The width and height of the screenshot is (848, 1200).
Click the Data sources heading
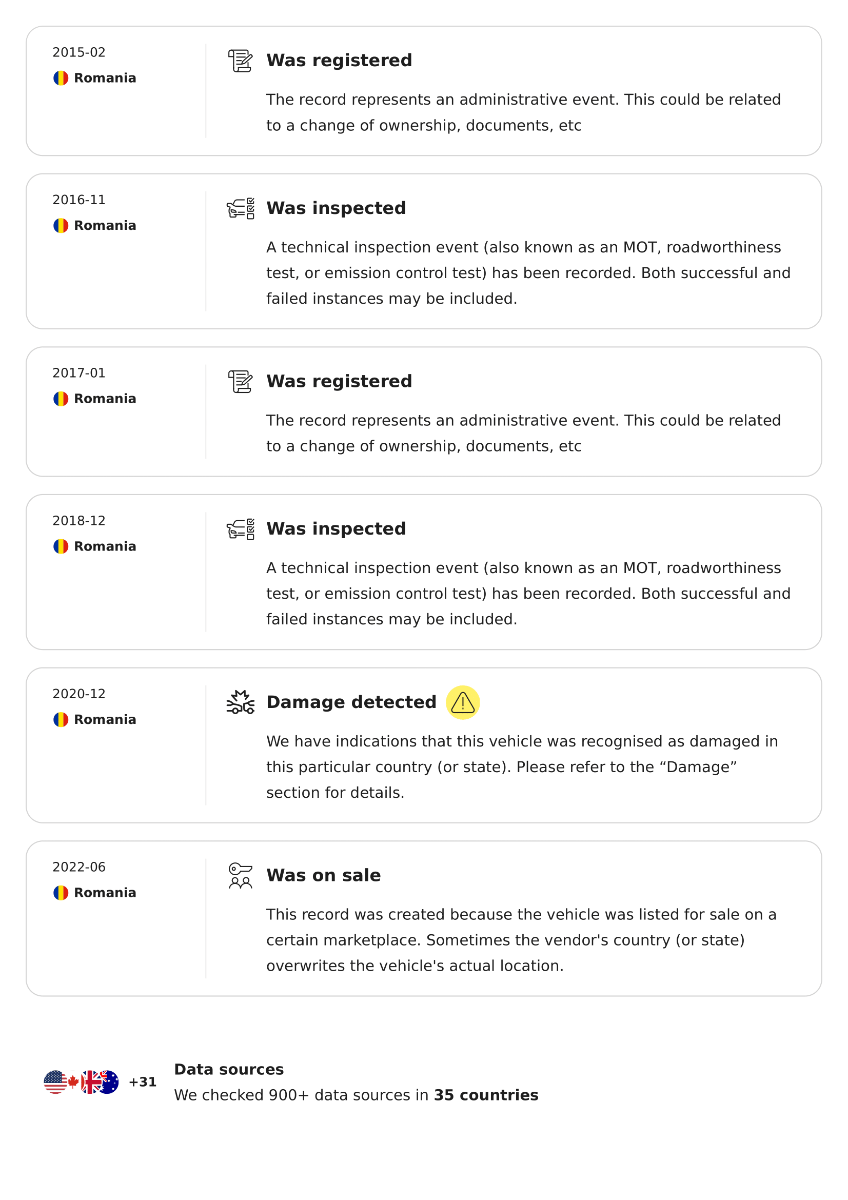click(x=229, y=1070)
